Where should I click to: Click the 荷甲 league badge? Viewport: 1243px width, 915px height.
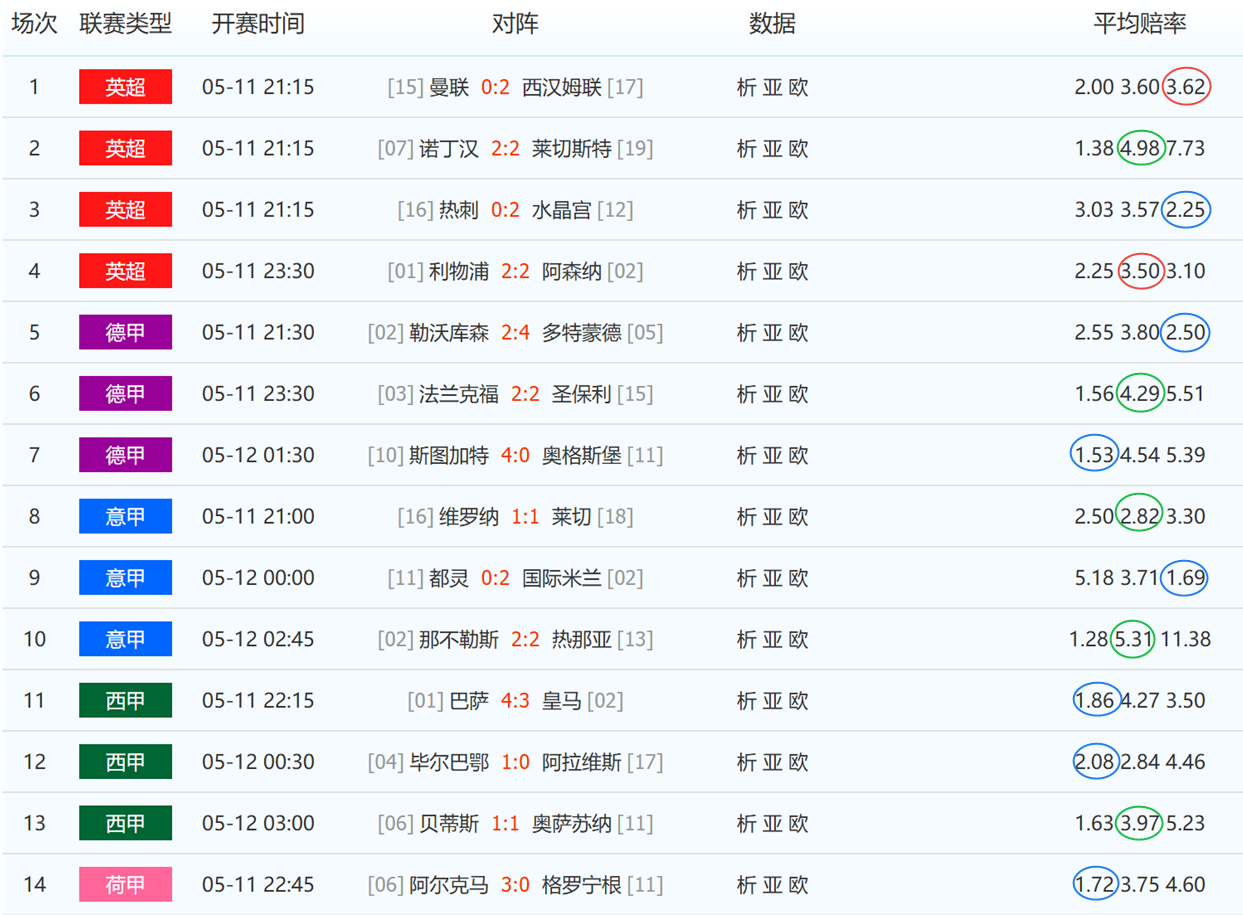126,885
